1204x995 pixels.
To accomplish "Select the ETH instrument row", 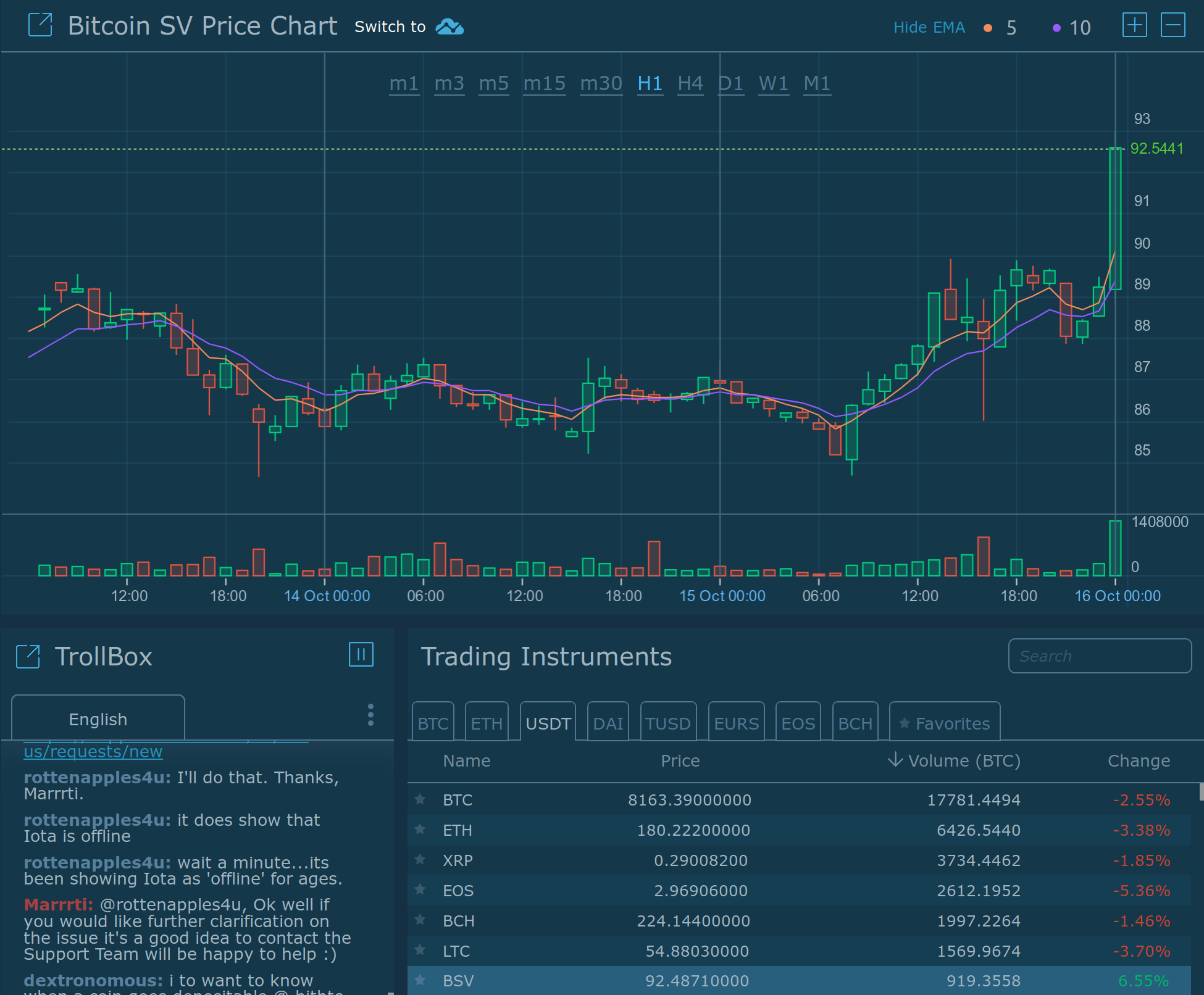I will pyautogui.click(x=799, y=830).
